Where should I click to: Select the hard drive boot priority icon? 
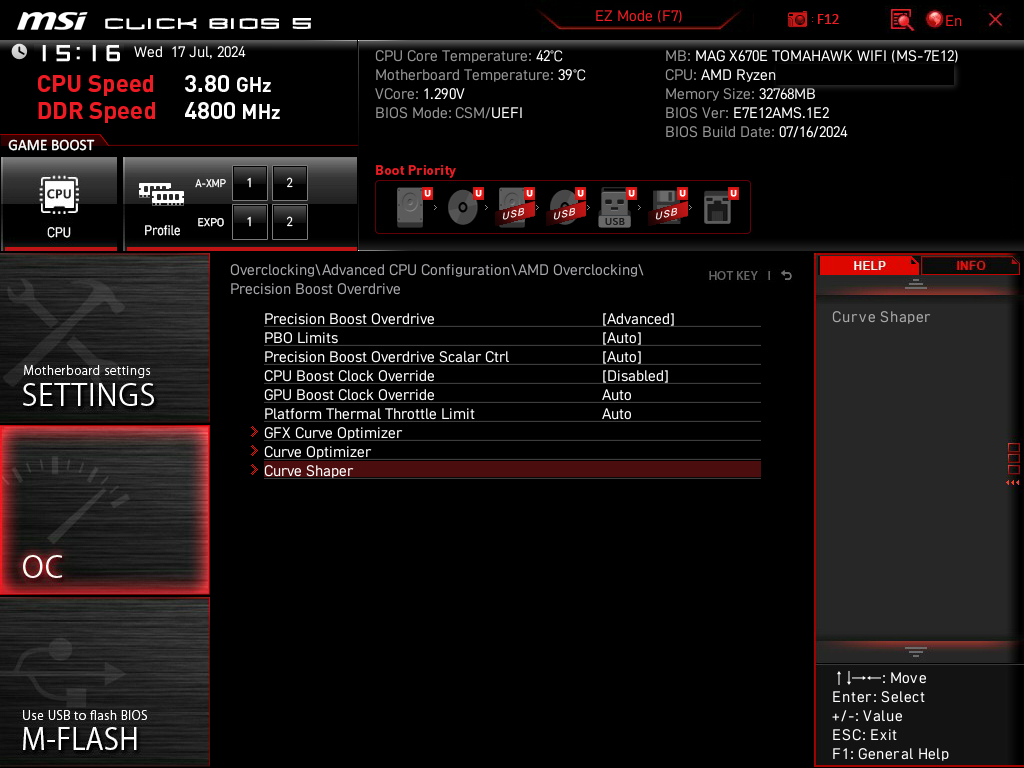(411, 207)
